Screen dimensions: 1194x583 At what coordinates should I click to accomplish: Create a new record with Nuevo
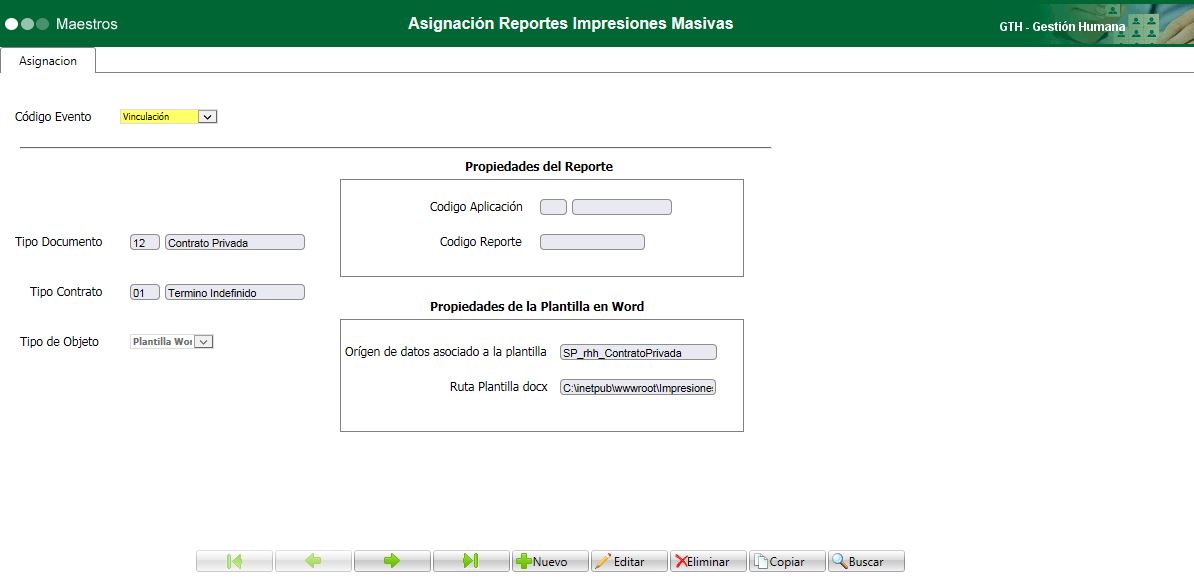click(550, 561)
